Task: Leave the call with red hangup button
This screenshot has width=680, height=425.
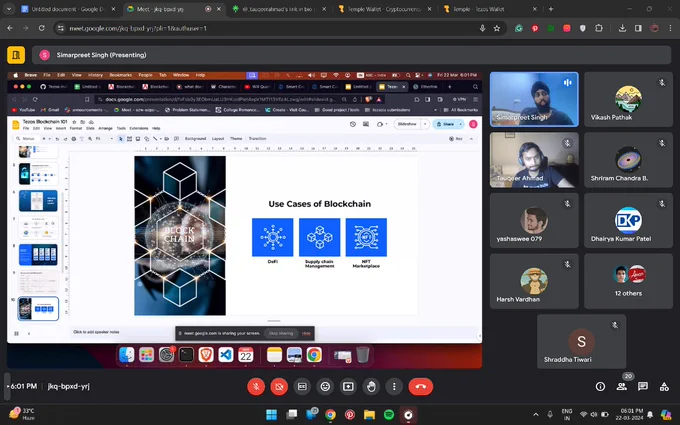Action: coord(421,386)
